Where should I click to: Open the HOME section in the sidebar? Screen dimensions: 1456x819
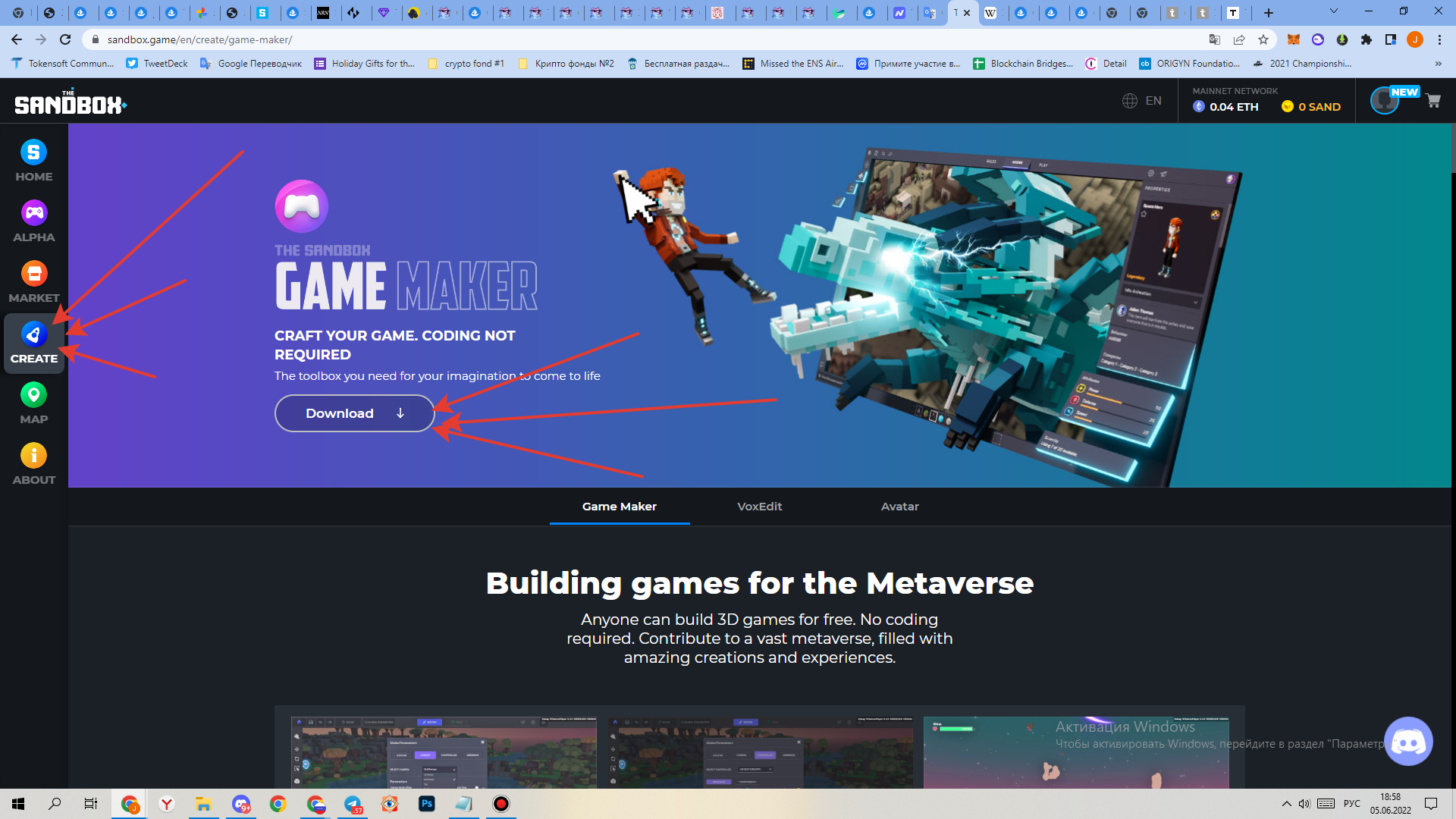click(x=33, y=161)
